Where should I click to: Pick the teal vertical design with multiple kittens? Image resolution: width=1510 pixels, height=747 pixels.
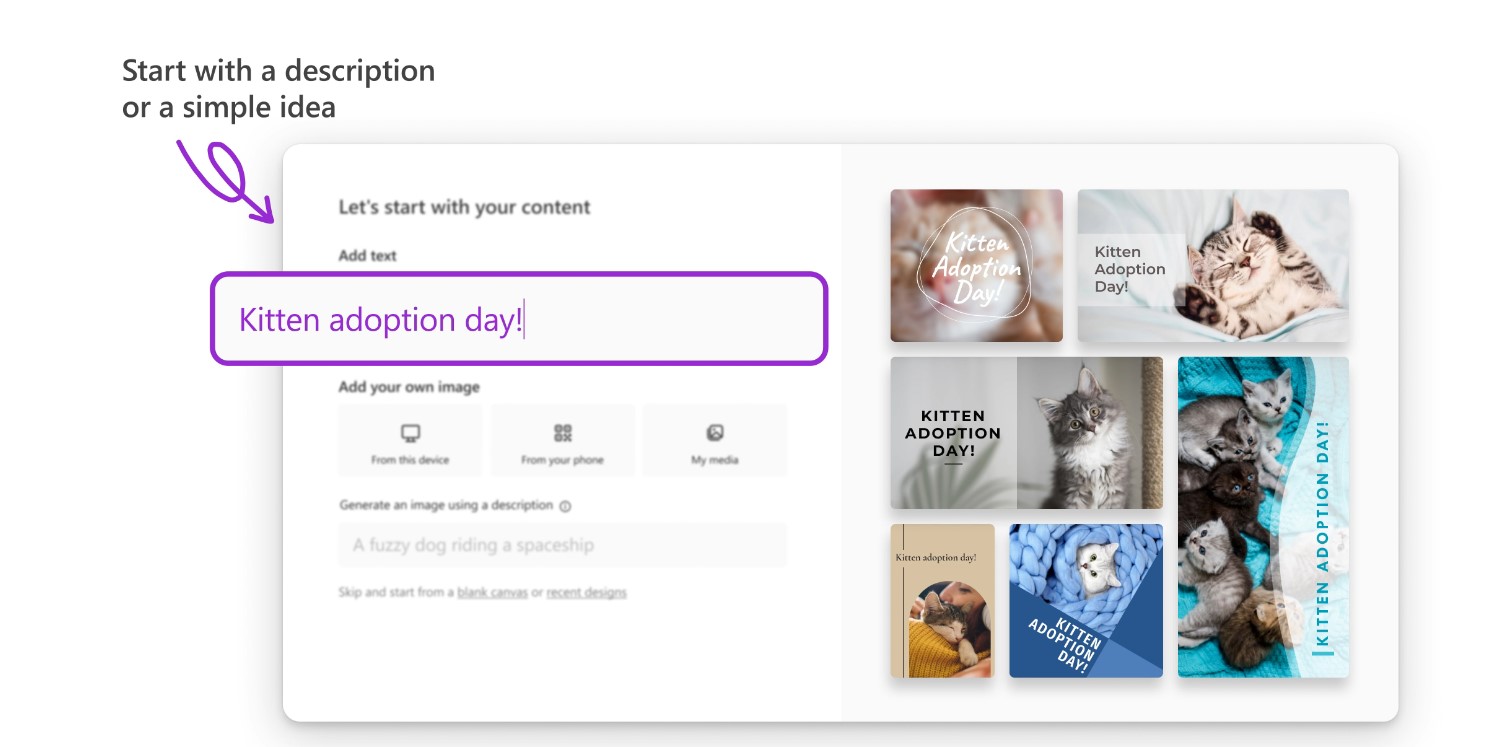click(1263, 517)
